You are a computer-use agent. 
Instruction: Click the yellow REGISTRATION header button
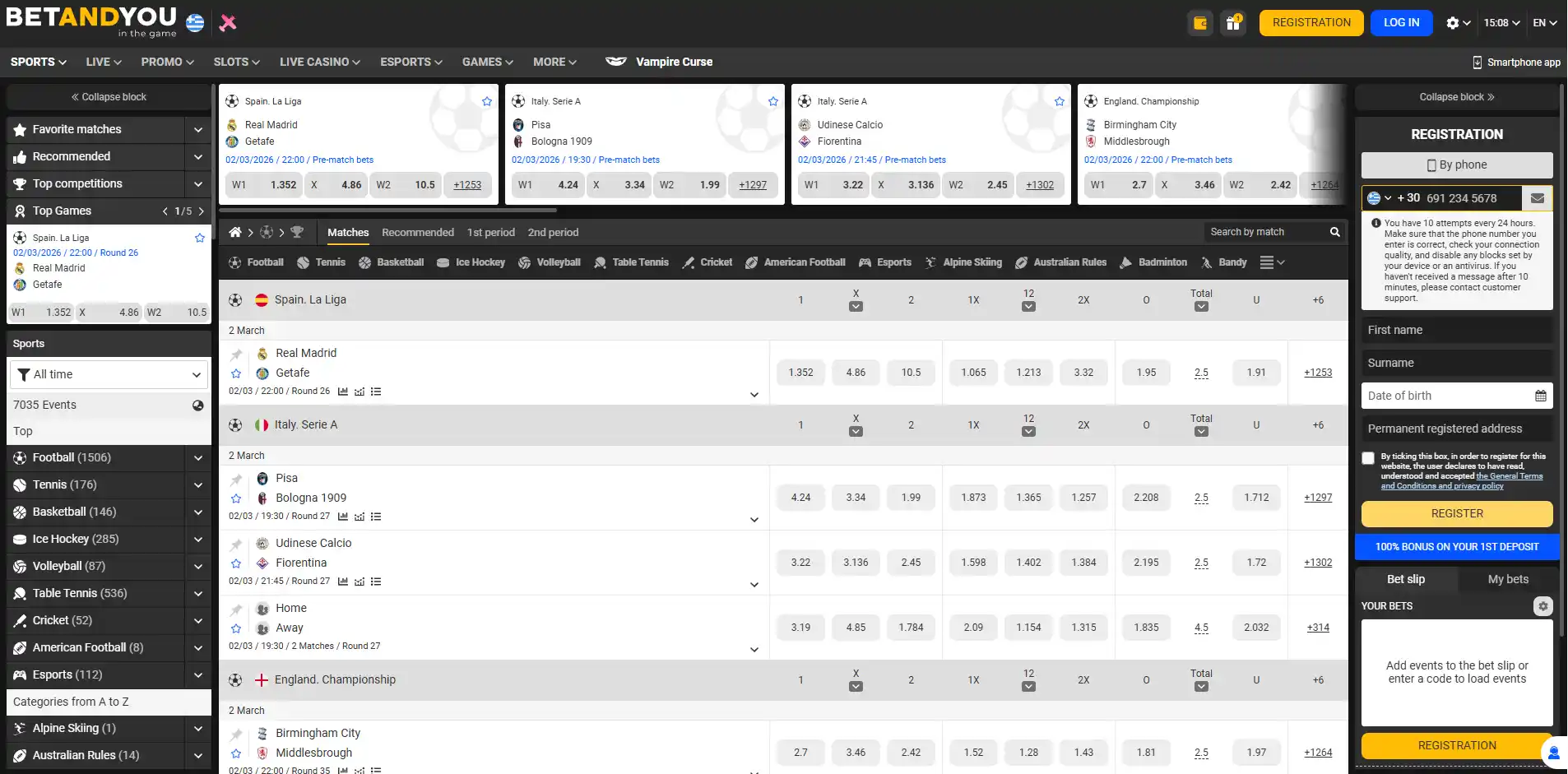click(1311, 23)
